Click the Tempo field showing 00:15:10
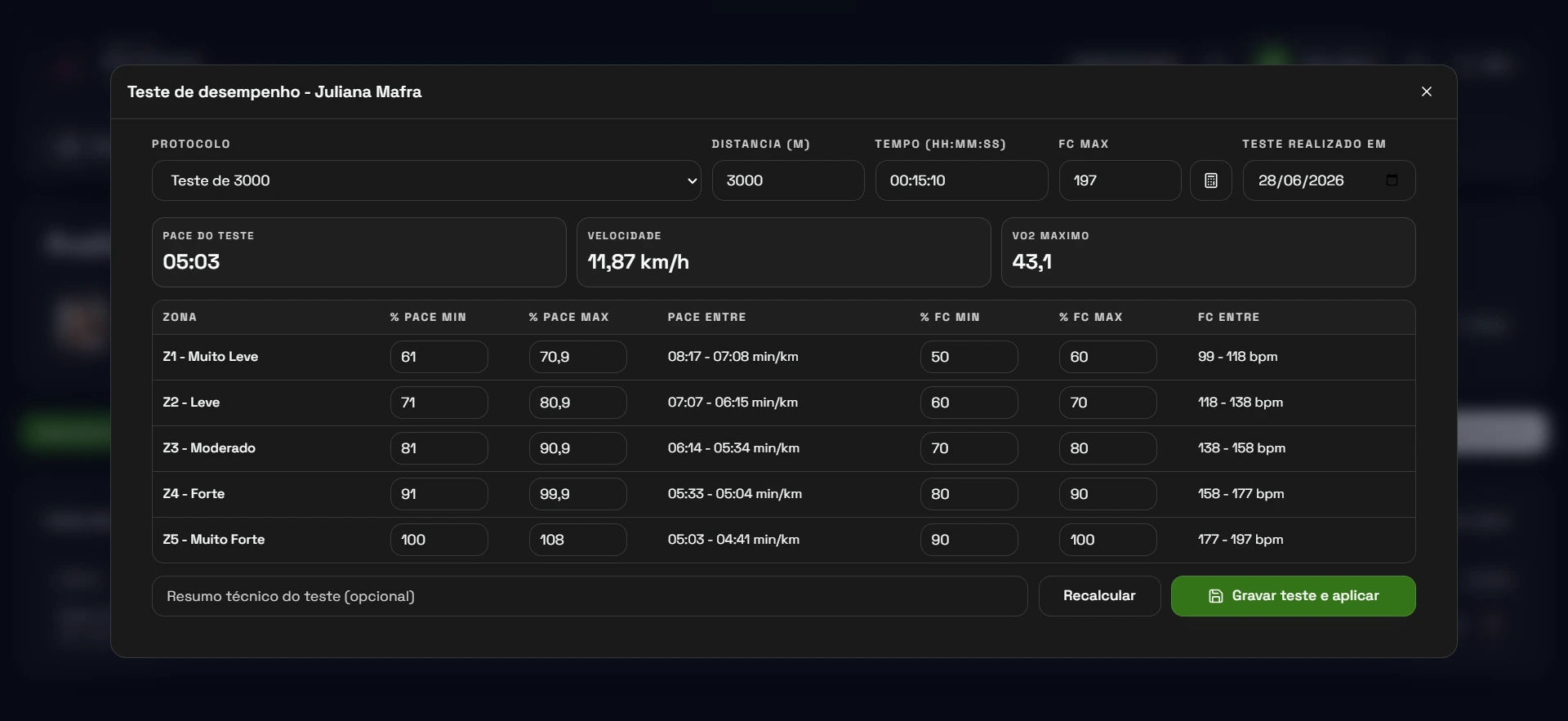The image size is (1568, 721). point(961,180)
